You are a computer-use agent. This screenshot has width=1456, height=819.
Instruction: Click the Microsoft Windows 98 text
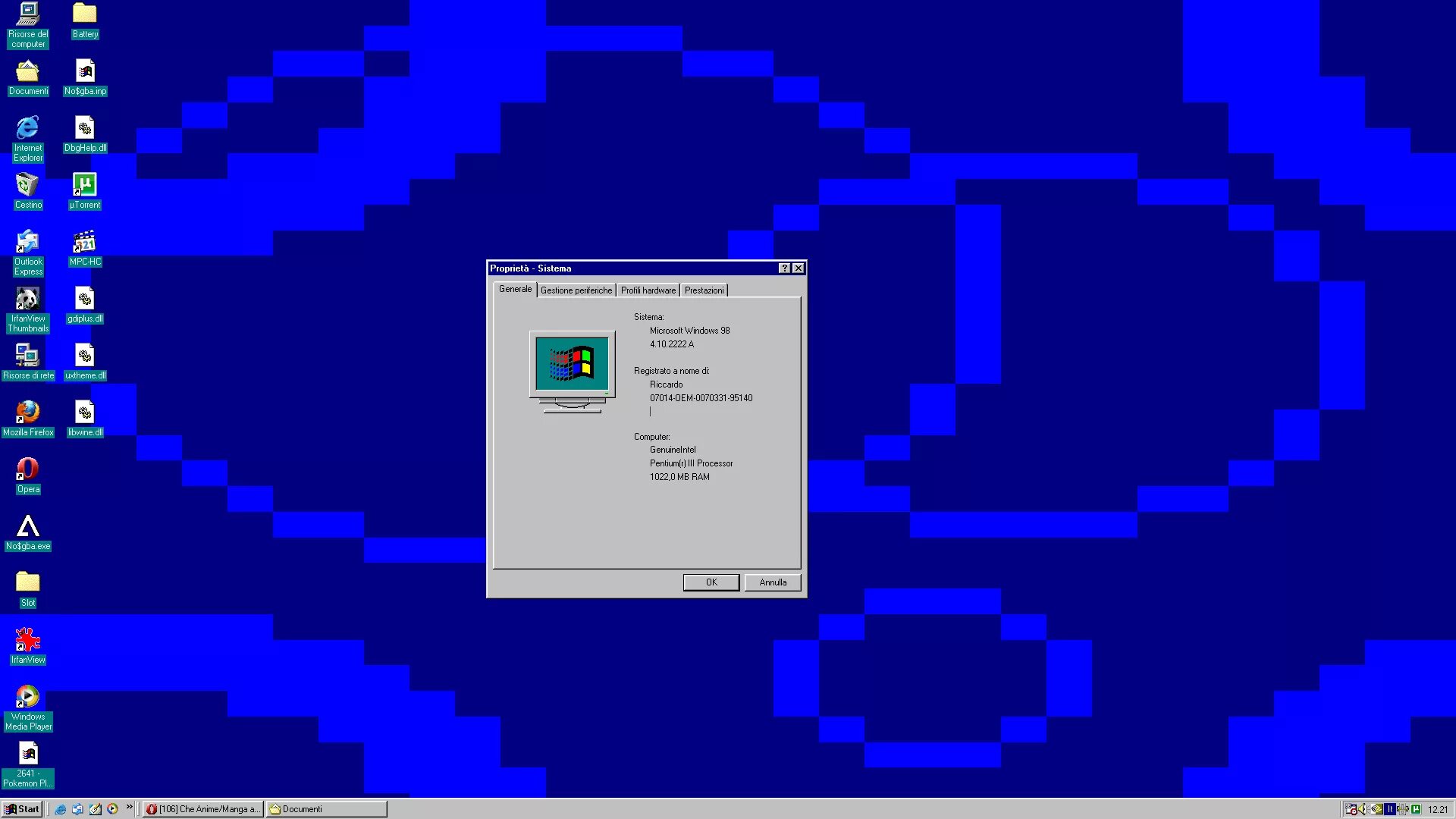pos(690,331)
